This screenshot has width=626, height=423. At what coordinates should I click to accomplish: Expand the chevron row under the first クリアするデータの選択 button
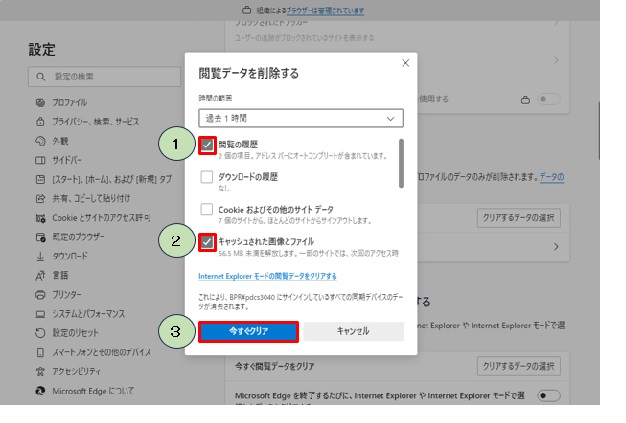pos(556,247)
